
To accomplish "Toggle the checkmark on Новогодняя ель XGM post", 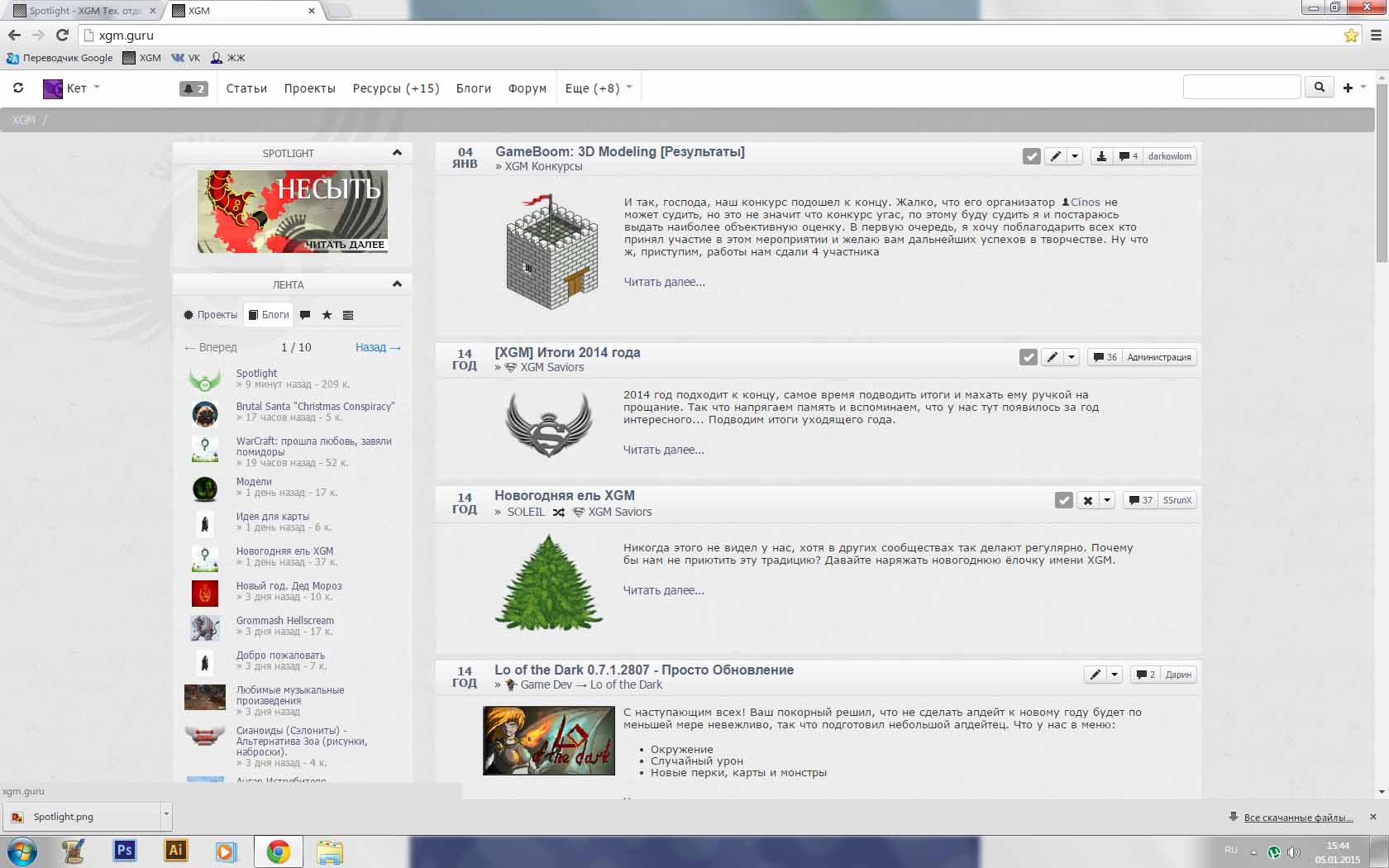I will point(1064,500).
